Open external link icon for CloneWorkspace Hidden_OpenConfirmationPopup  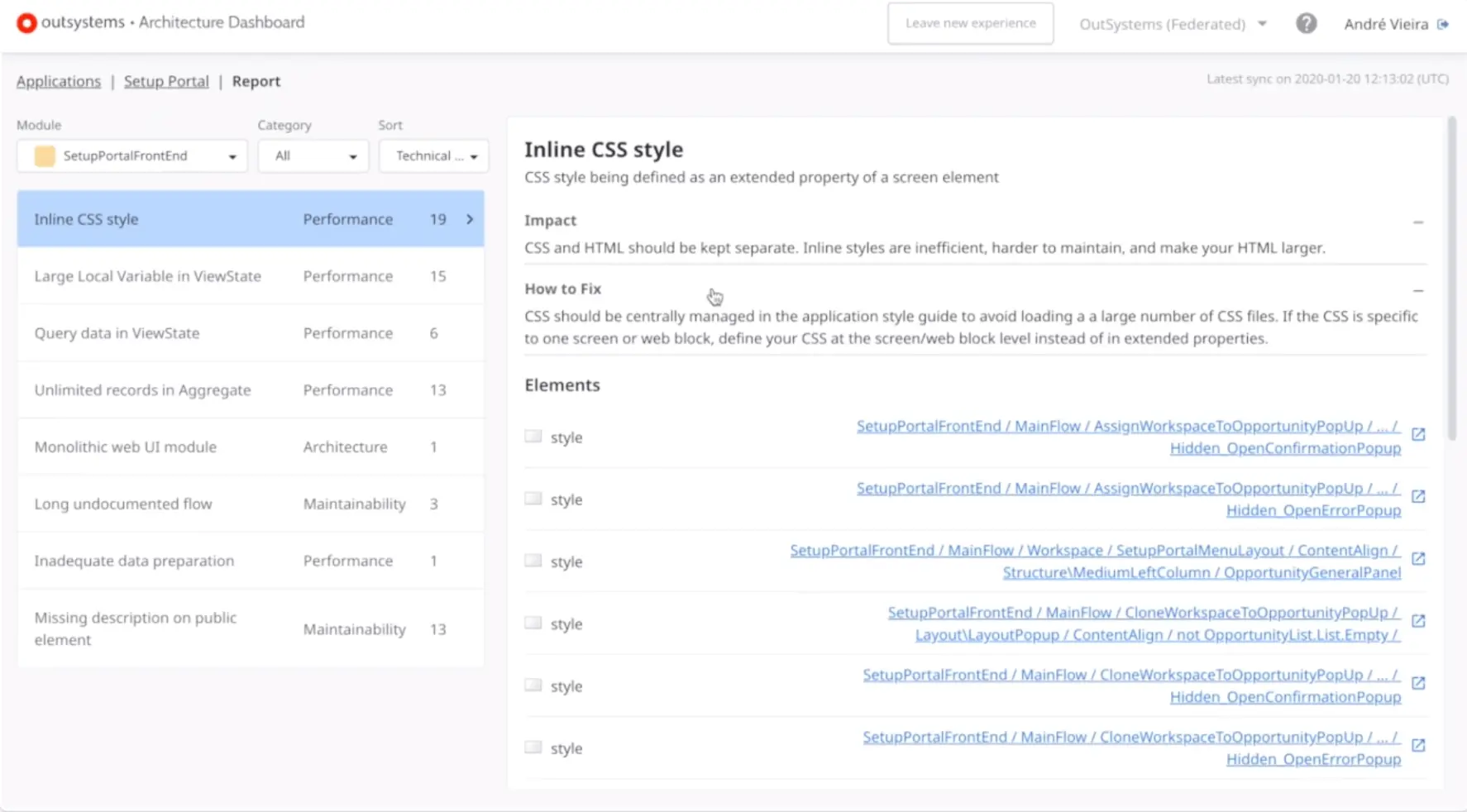[1418, 683]
